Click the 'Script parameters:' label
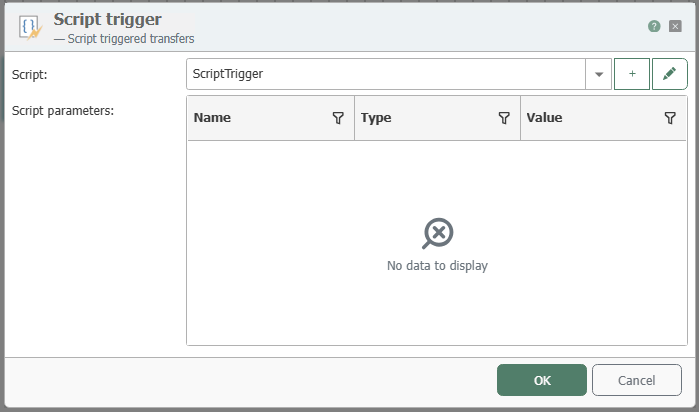The height and width of the screenshot is (412, 699). tap(63, 111)
